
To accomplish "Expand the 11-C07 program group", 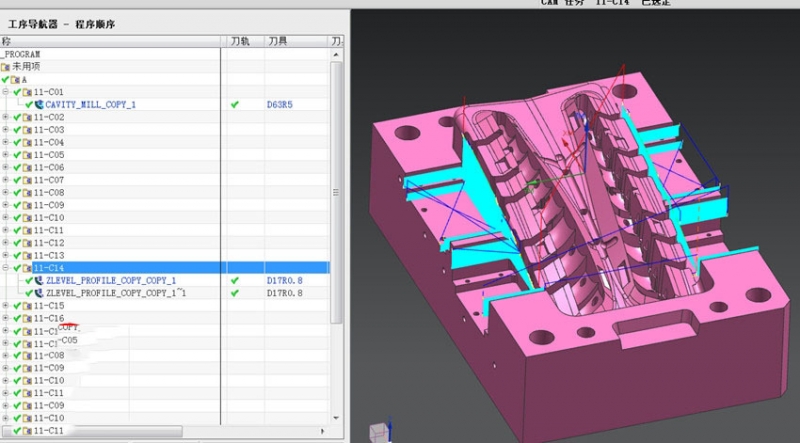I will click(6, 180).
